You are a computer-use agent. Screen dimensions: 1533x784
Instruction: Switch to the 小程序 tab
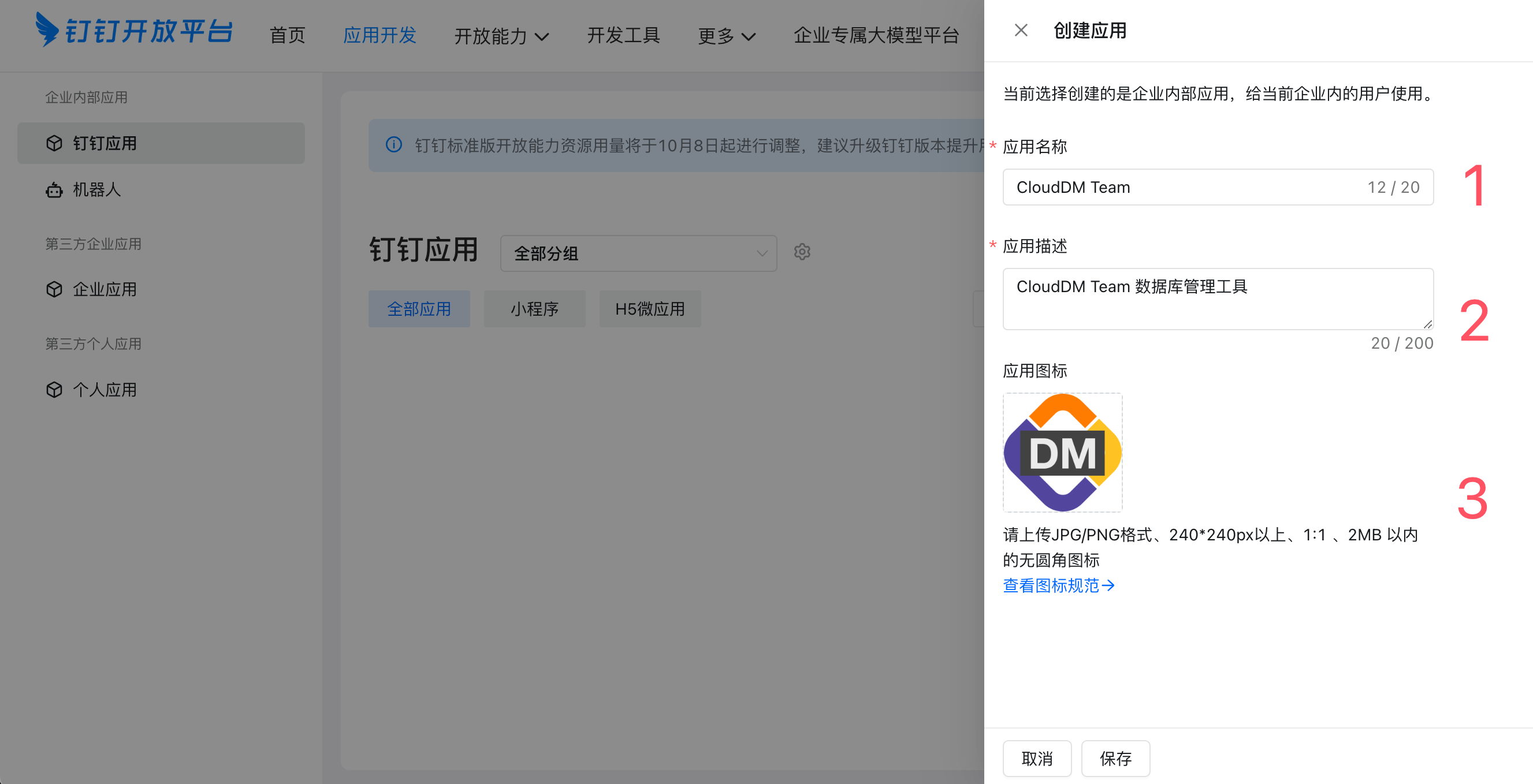[534, 309]
